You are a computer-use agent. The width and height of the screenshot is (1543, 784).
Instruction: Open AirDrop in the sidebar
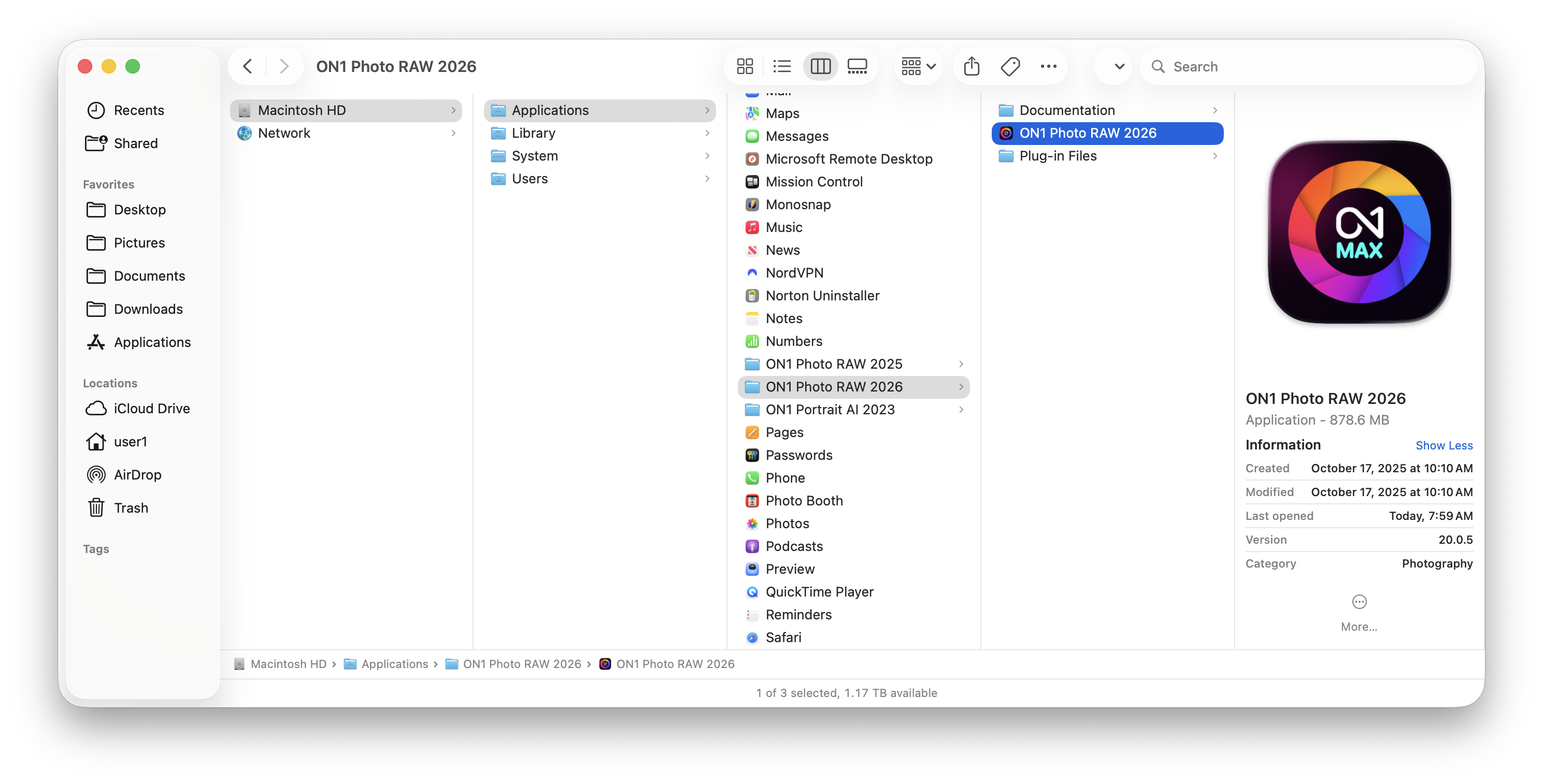pyautogui.click(x=137, y=474)
